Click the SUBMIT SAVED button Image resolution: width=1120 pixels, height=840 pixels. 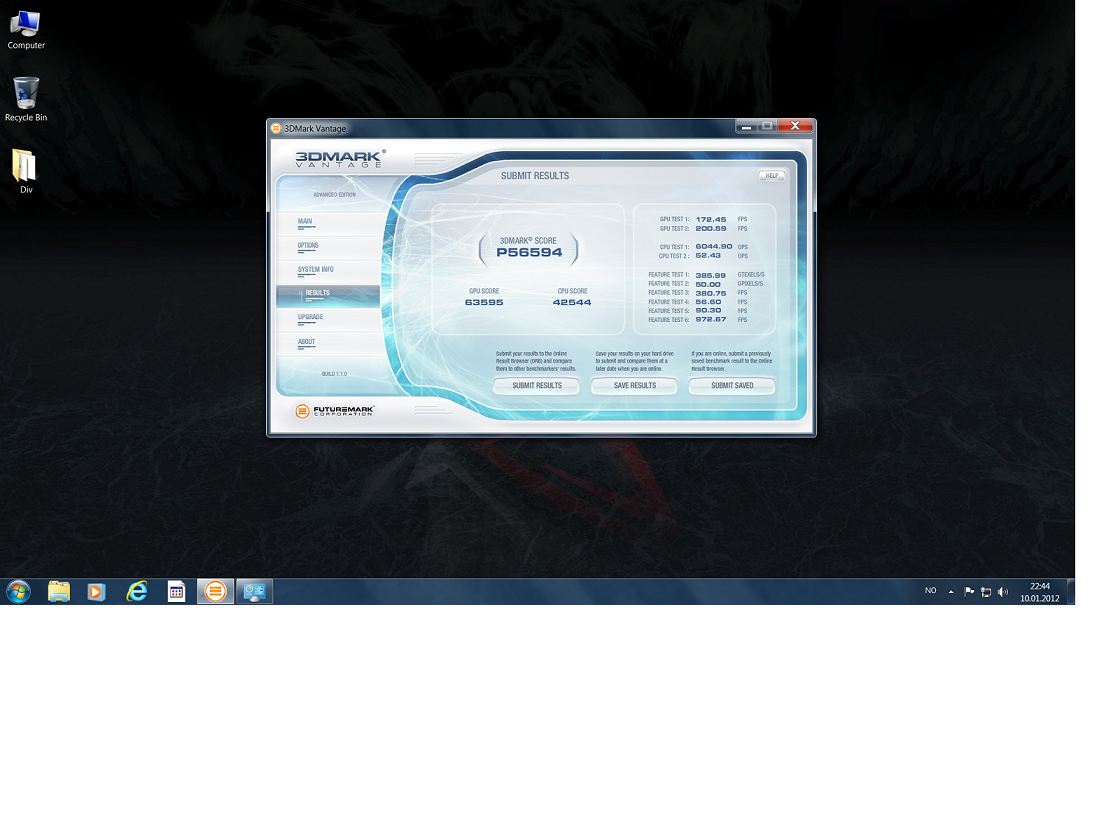pos(732,386)
